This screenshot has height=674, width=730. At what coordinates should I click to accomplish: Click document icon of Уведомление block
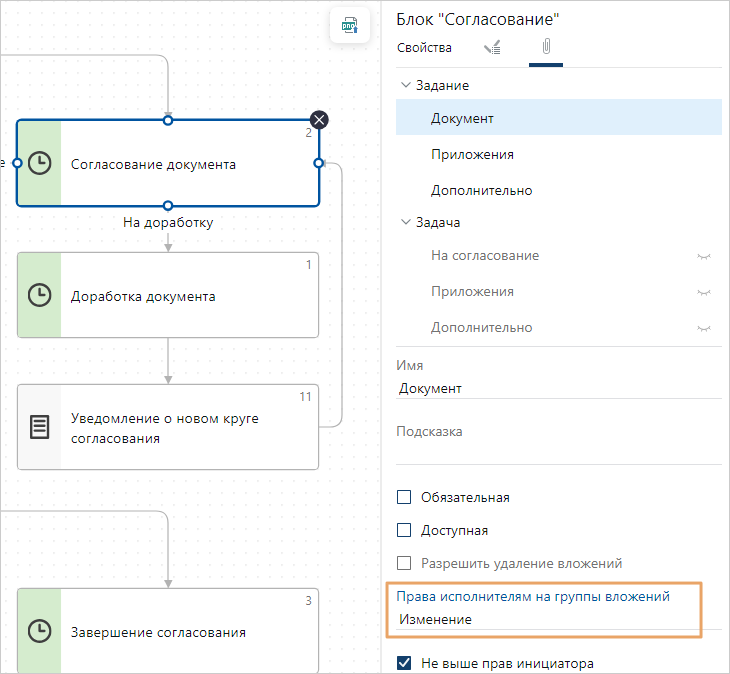[39, 428]
